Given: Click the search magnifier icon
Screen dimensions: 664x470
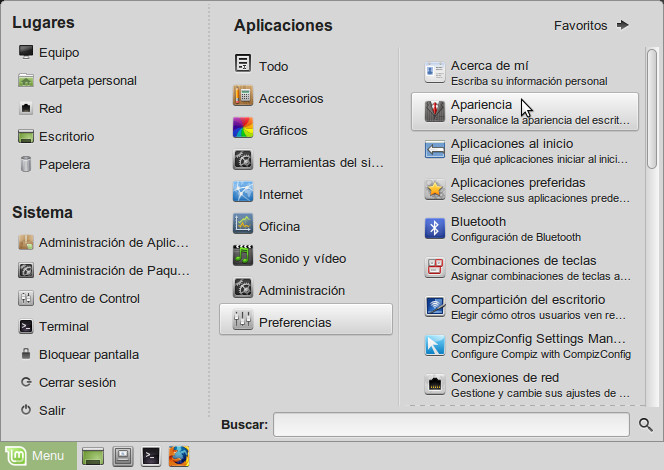Looking at the screenshot, I should click(x=647, y=425).
